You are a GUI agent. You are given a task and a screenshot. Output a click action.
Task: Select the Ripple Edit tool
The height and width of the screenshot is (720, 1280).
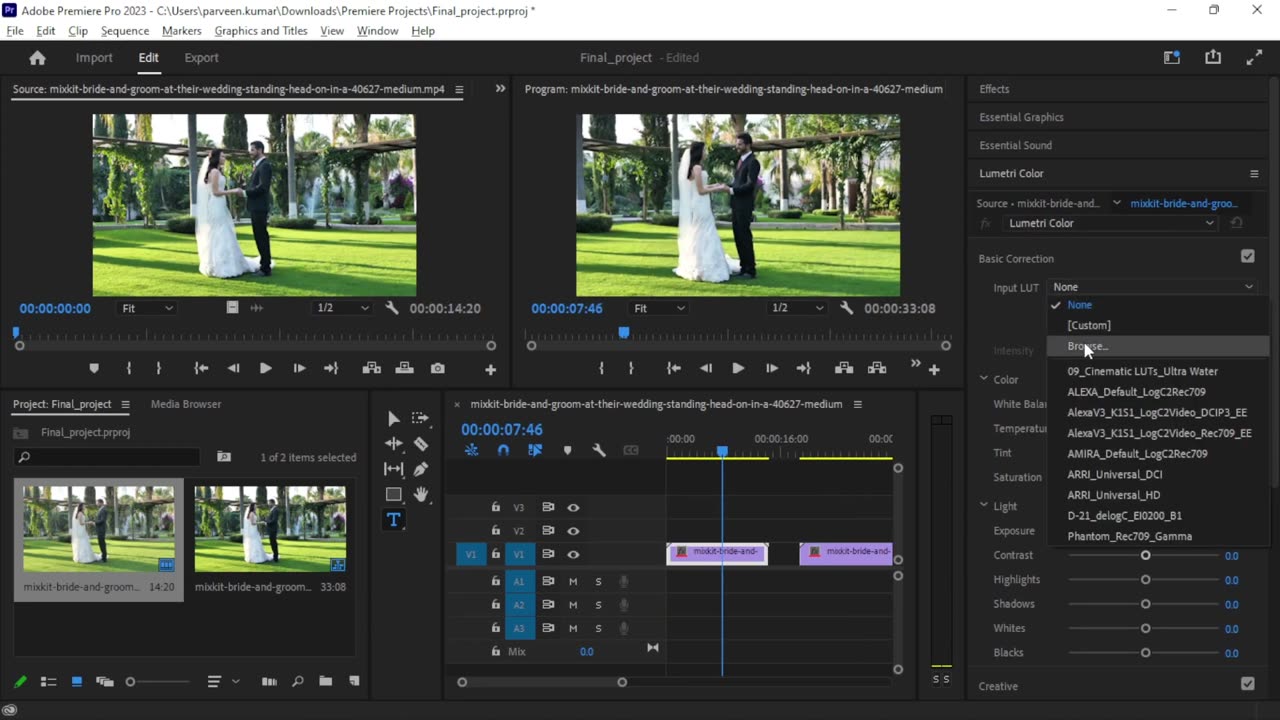[393, 444]
